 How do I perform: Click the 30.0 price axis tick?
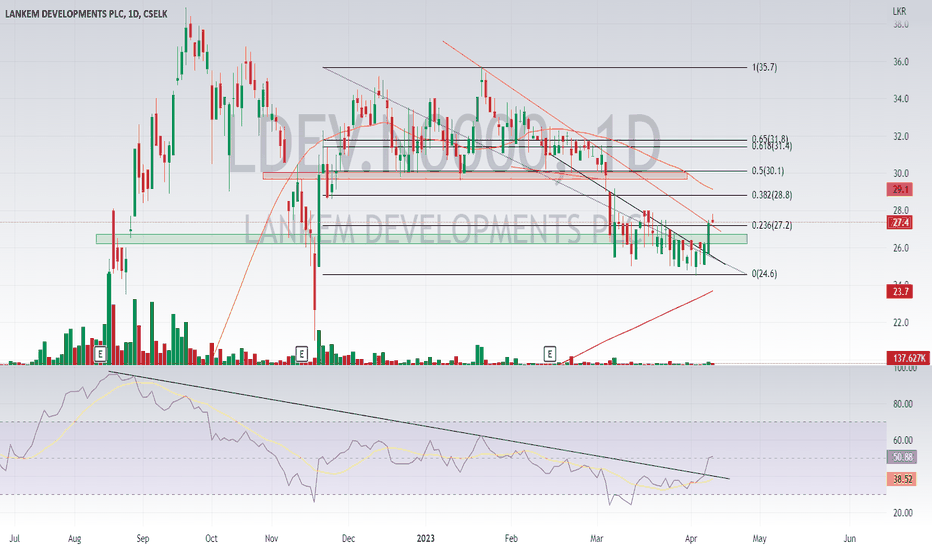900,174
